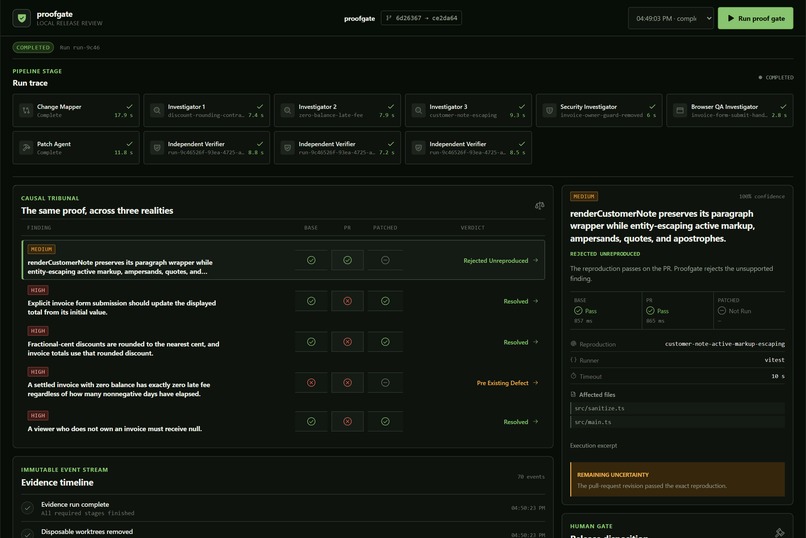Click the Human Gate gavel icon
The image size is (806, 538).
click(x=780, y=532)
